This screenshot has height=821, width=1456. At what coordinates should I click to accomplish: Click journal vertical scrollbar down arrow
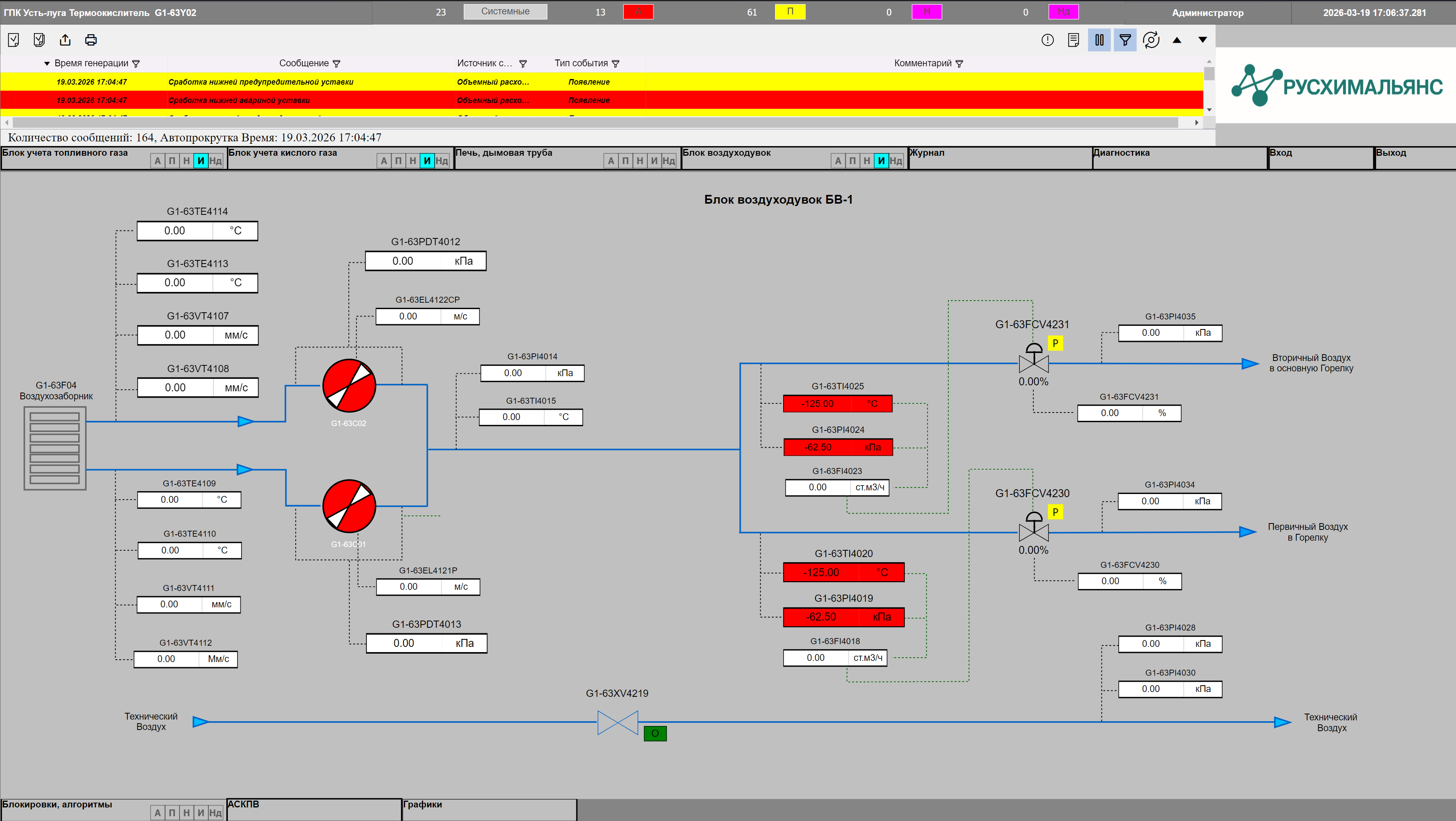coord(1209,110)
